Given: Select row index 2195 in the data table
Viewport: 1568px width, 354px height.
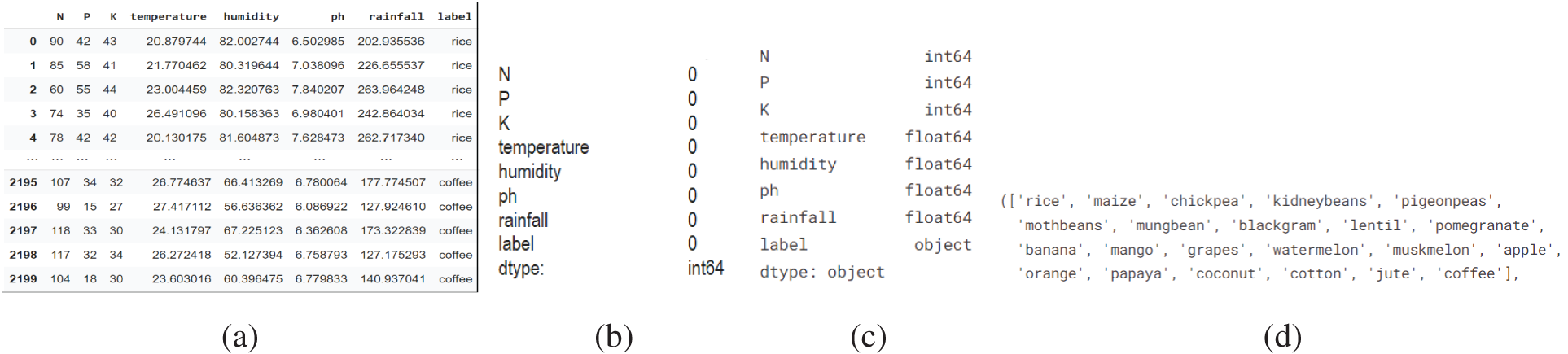Looking at the screenshot, I should (24, 182).
